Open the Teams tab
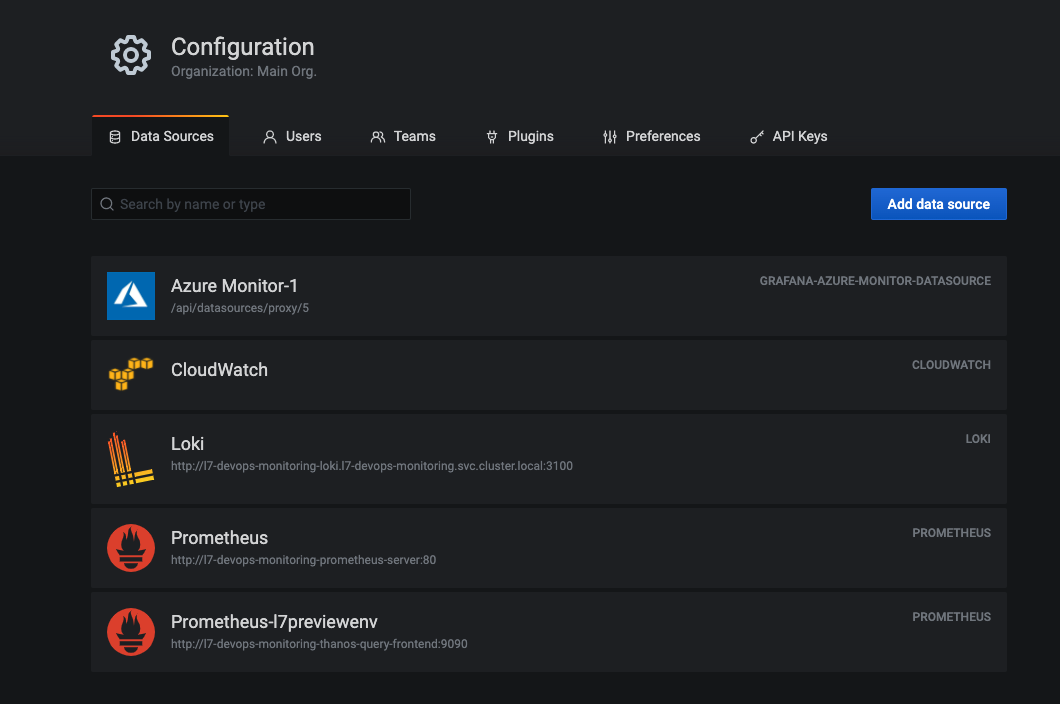Screen dimensions: 1060x704 (403, 137)
